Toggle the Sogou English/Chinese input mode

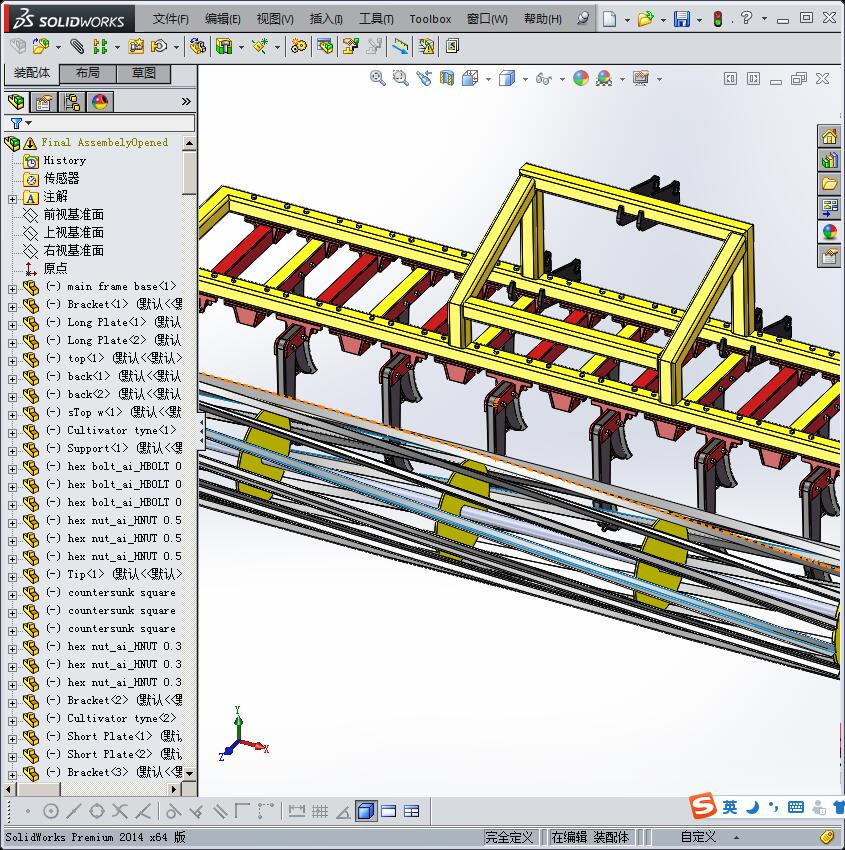(x=731, y=807)
